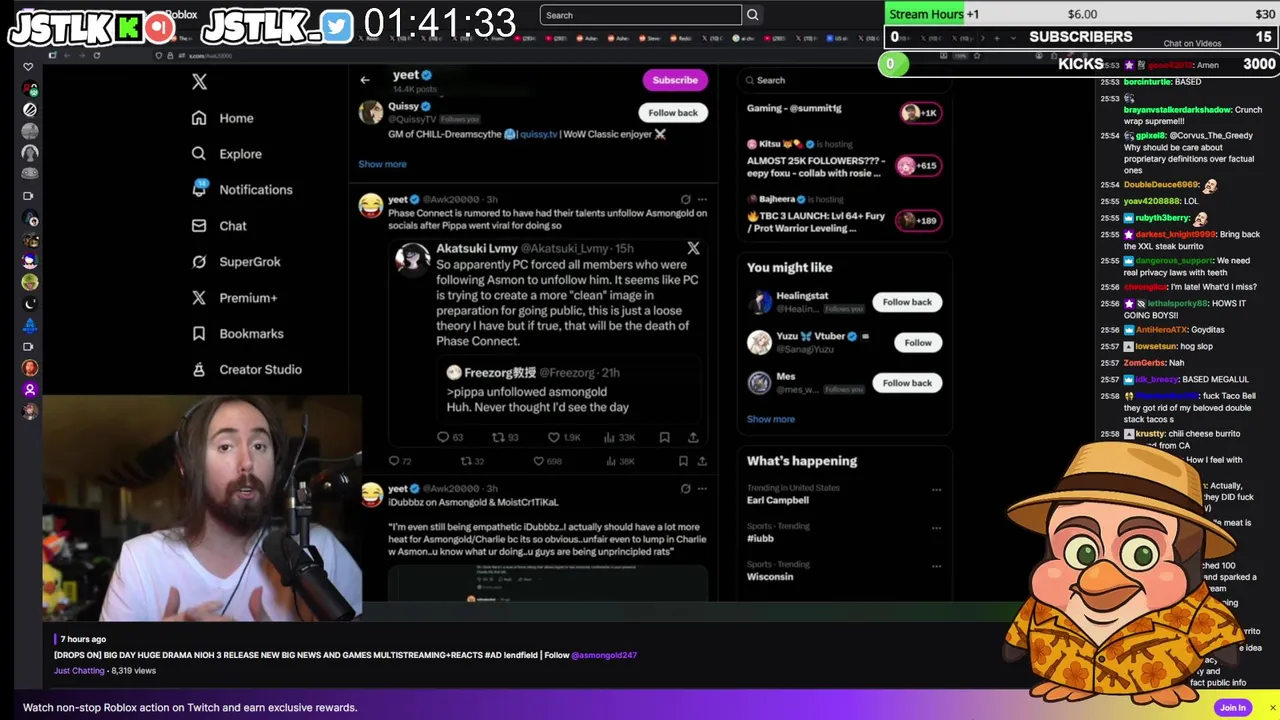
Task: Subscribe to the yeet profile
Action: pyautogui.click(x=675, y=80)
